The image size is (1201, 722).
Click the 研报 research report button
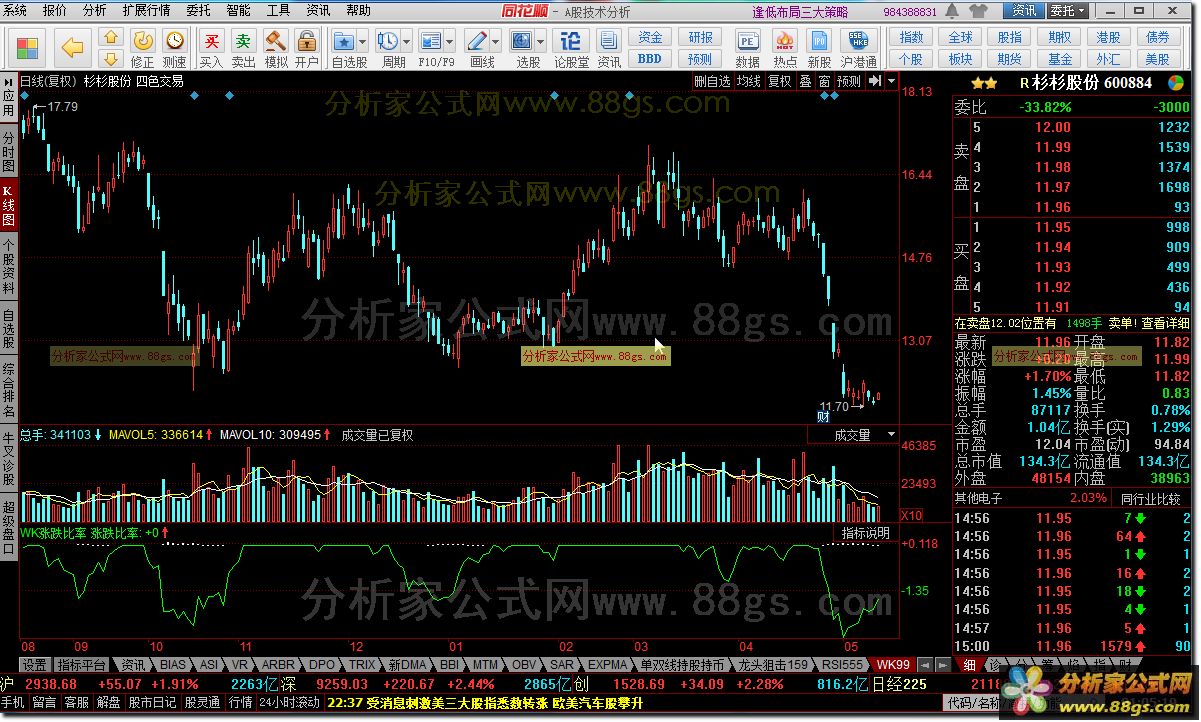[701, 37]
